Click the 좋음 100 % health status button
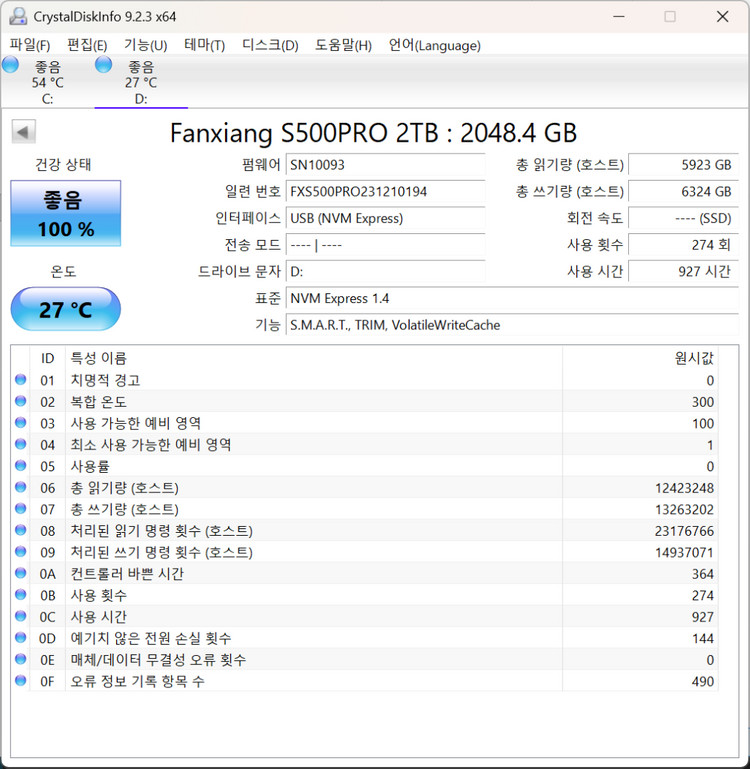 pos(65,213)
